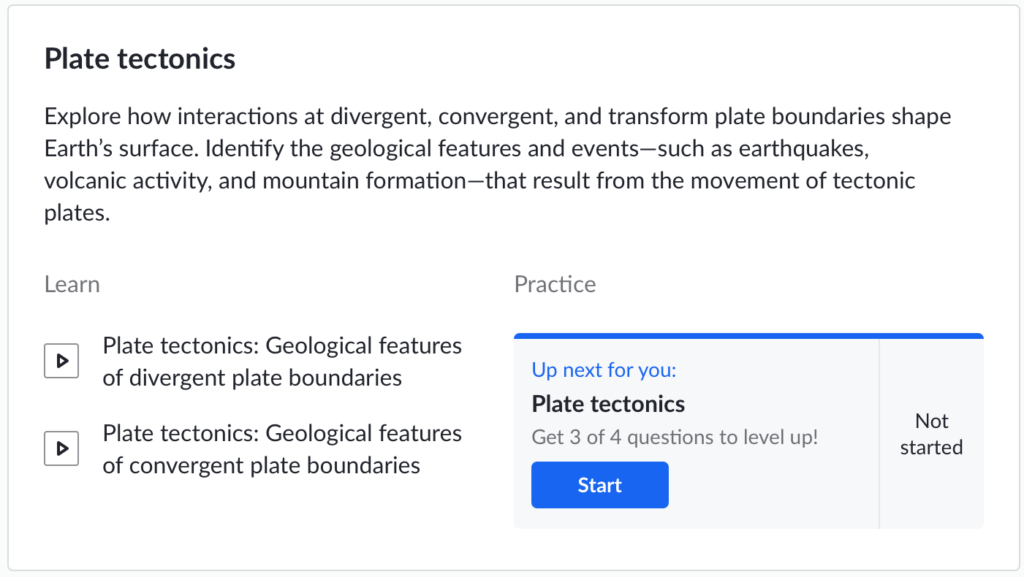
Task: Click the "Plate tectonics" section heading
Action: point(140,59)
